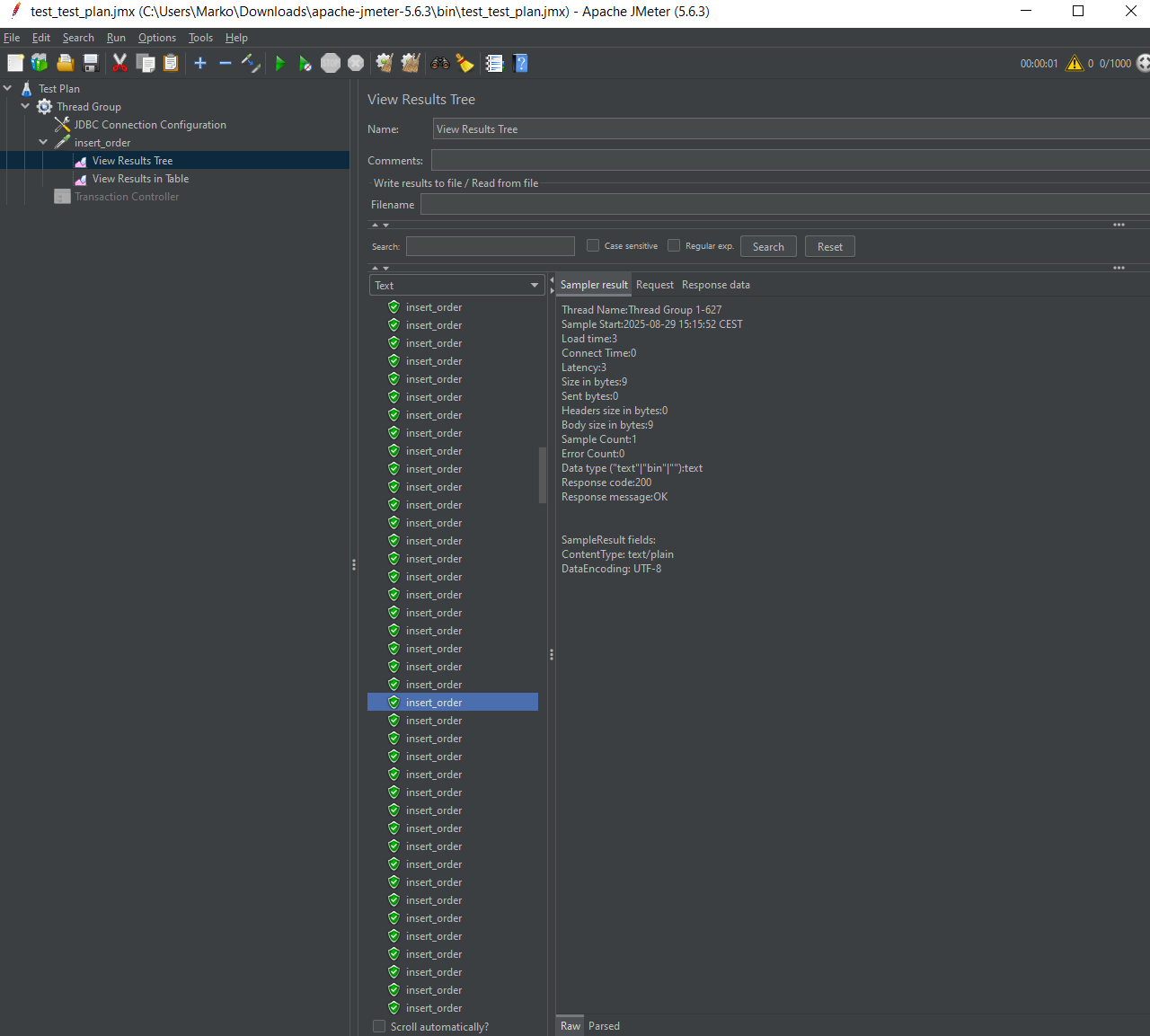The height and width of the screenshot is (1036, 1150).
Task: Collapse the insert_order sampler node
Action: pos(43,142)
